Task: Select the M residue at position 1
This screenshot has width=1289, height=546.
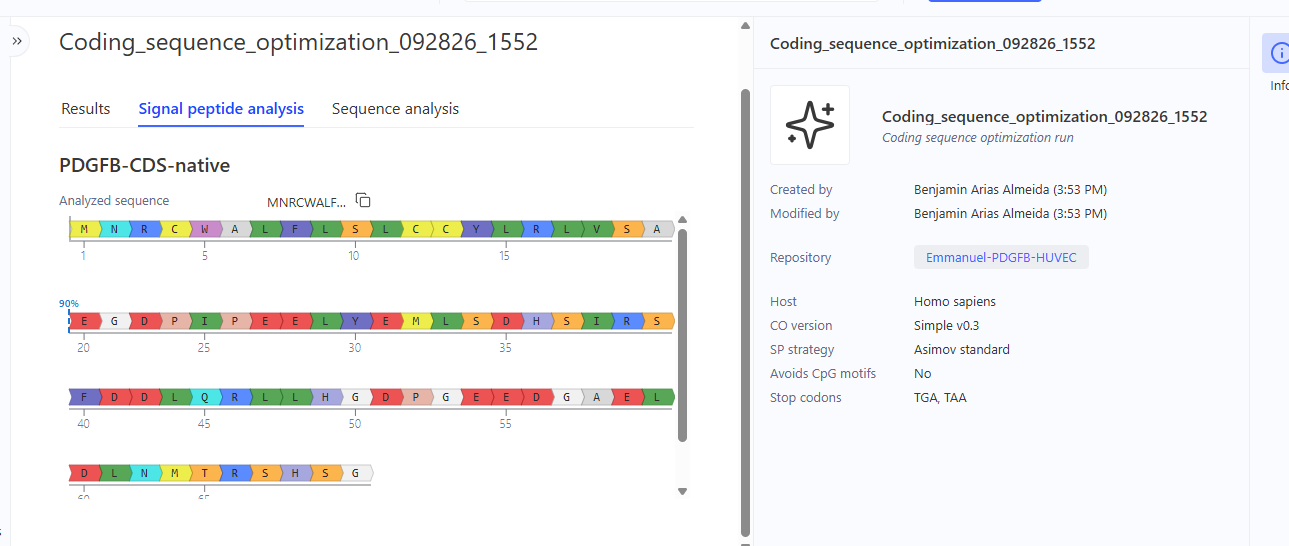Action: click(x=84, y=229)
